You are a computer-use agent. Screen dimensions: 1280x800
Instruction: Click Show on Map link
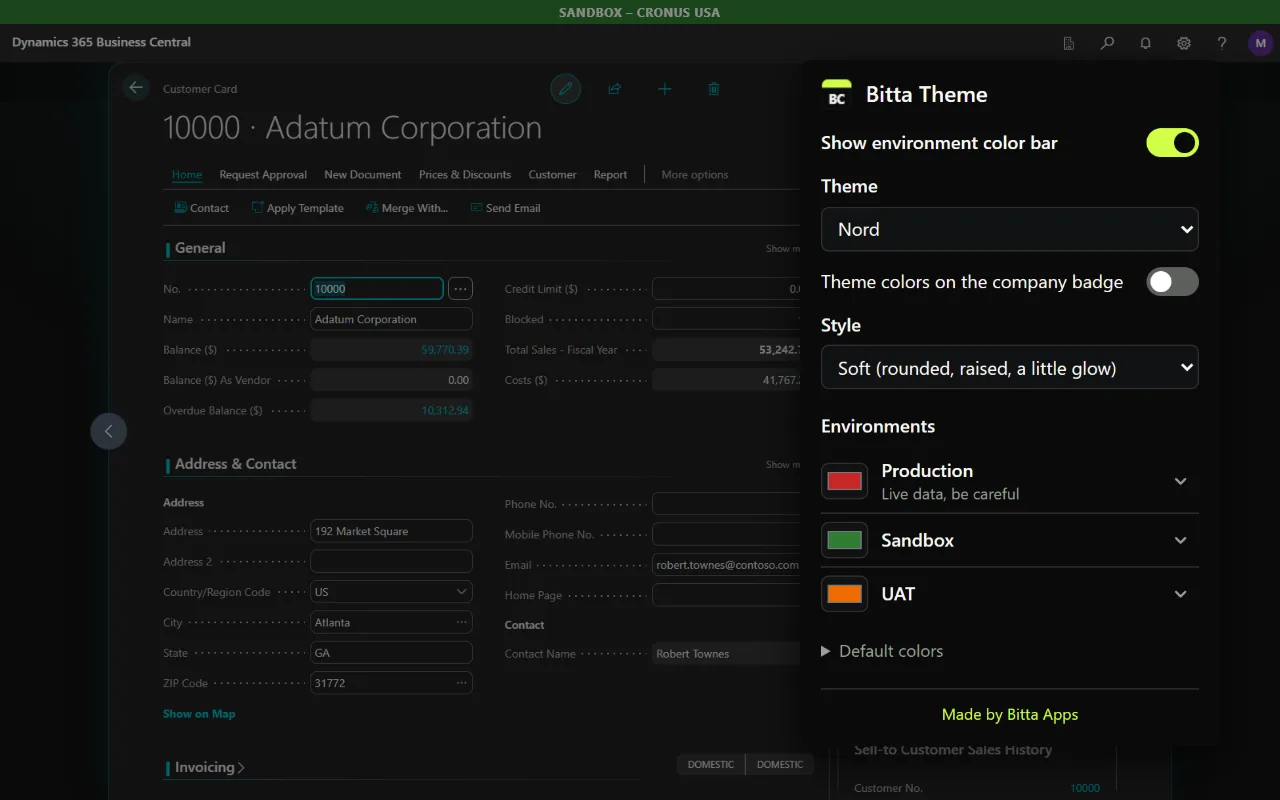click(199, 714)
